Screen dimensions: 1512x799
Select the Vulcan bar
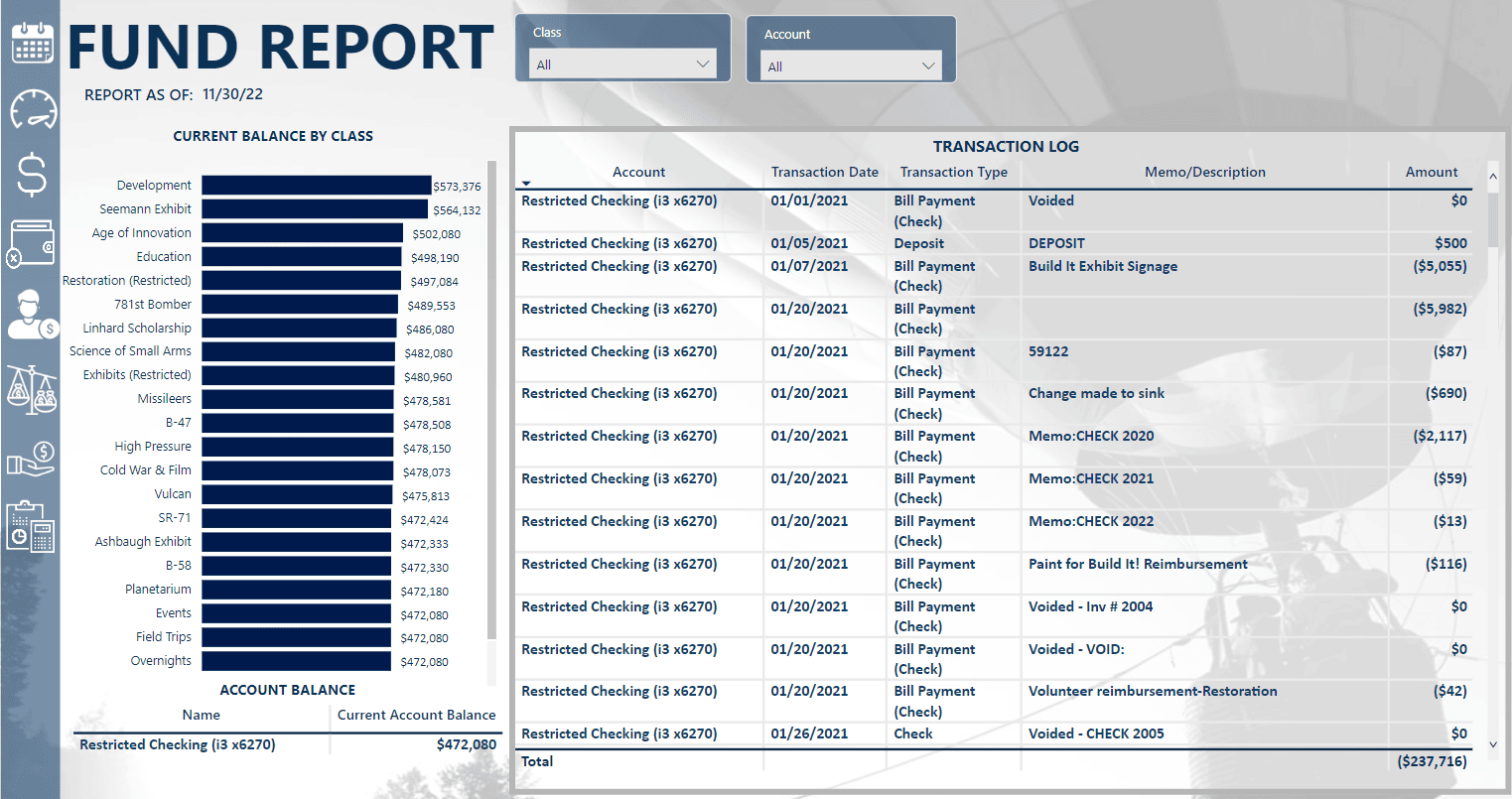tap(298, 494)
